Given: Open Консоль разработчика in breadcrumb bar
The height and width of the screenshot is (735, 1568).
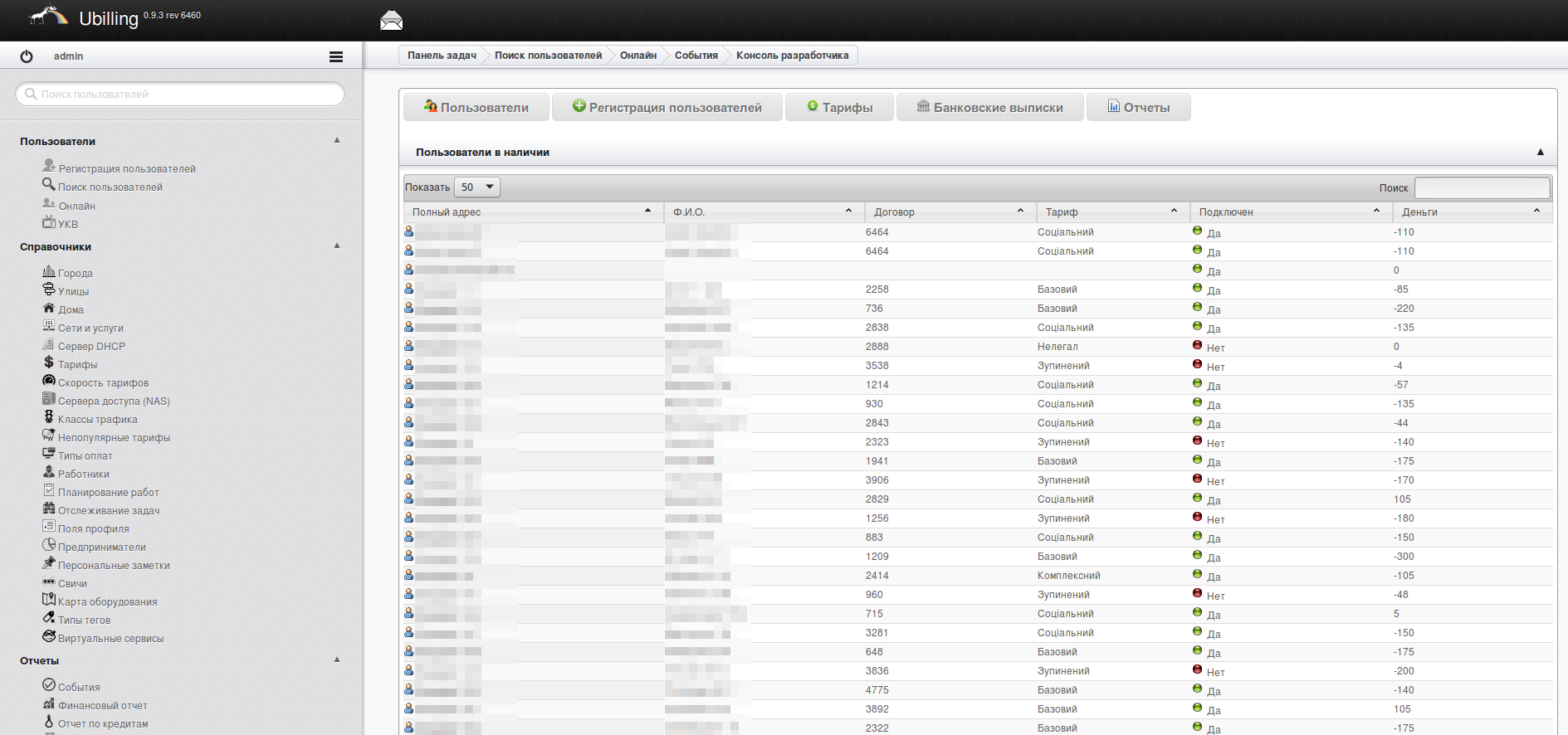Looking at the screenshot, I should point(792,56).
